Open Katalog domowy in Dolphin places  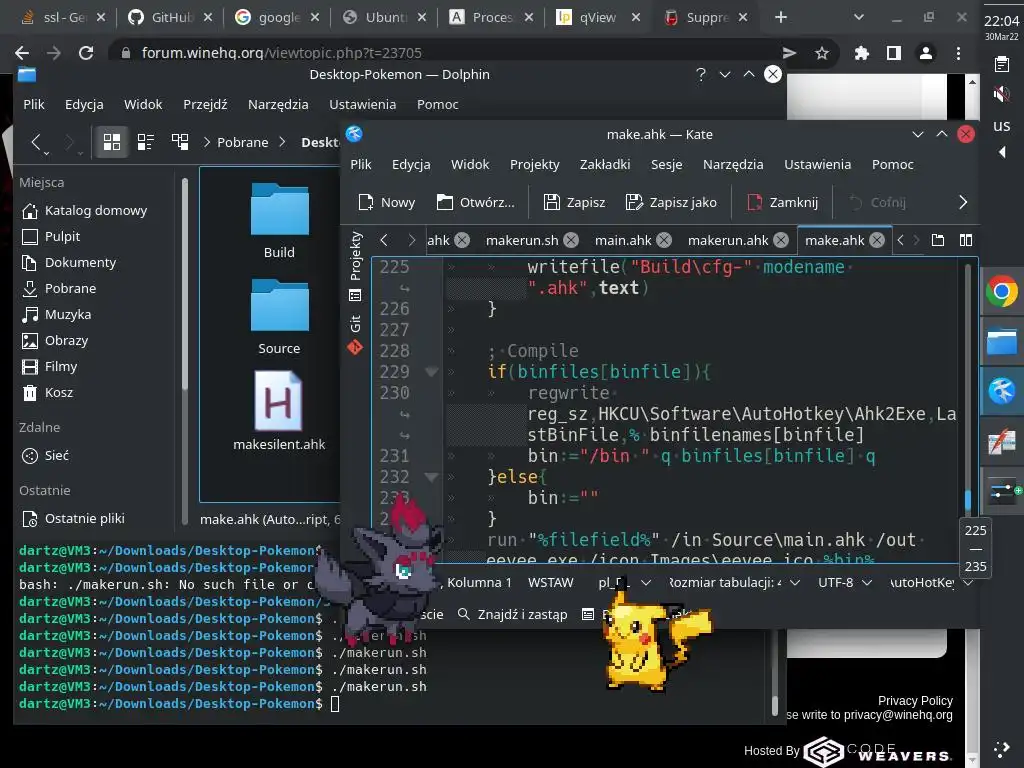click(x=85, y=210)
